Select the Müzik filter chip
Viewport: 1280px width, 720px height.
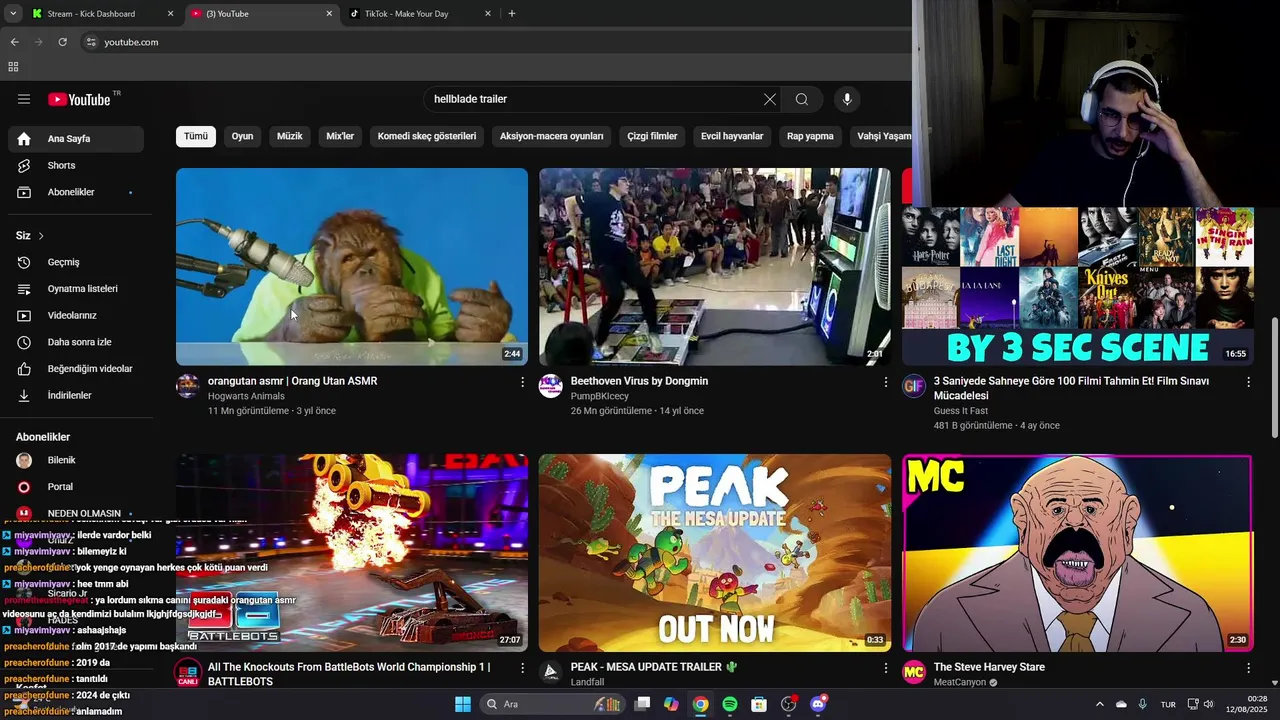[x=290, y=136]
